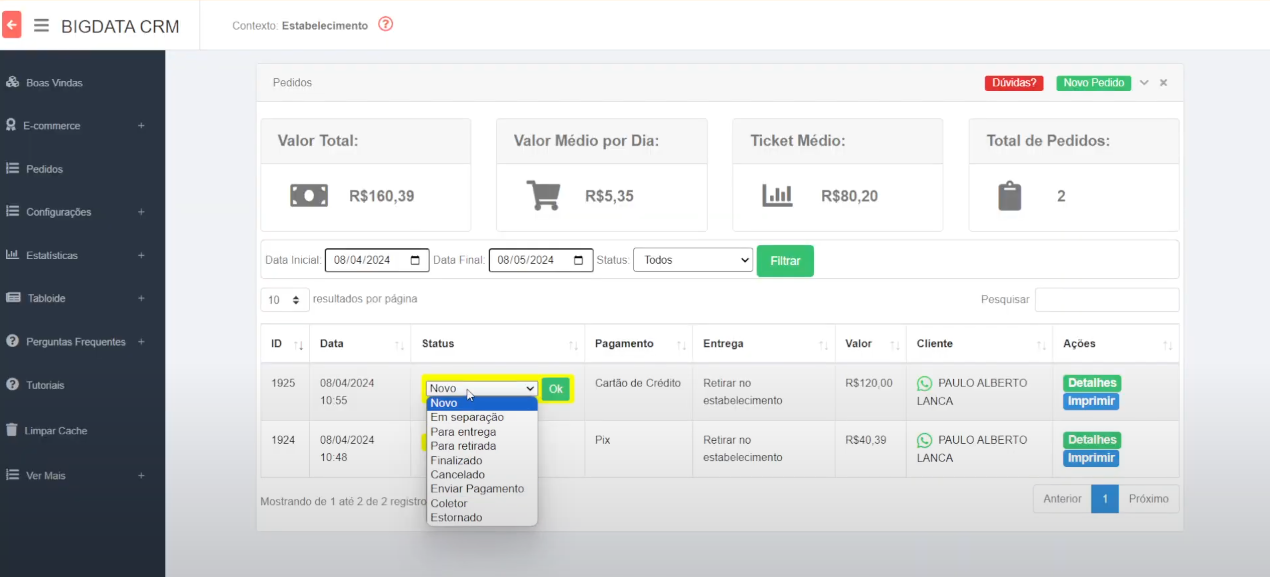Sort table by Data column
Screen dimensions: 1270x577
[x=360, y=344]
